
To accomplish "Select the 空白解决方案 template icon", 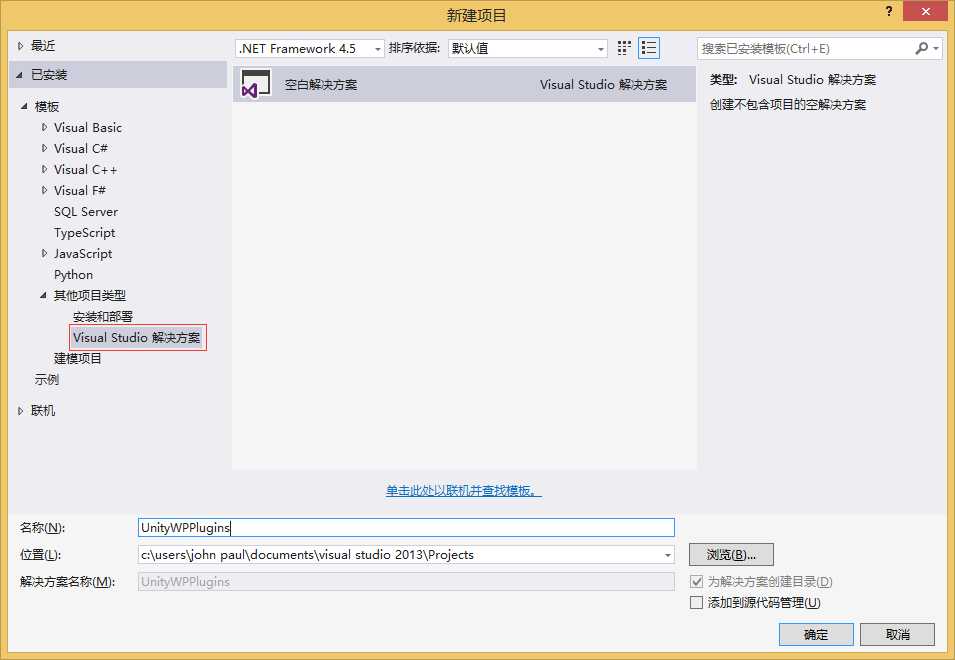I will pyautogui.click(x=256, y=84).
